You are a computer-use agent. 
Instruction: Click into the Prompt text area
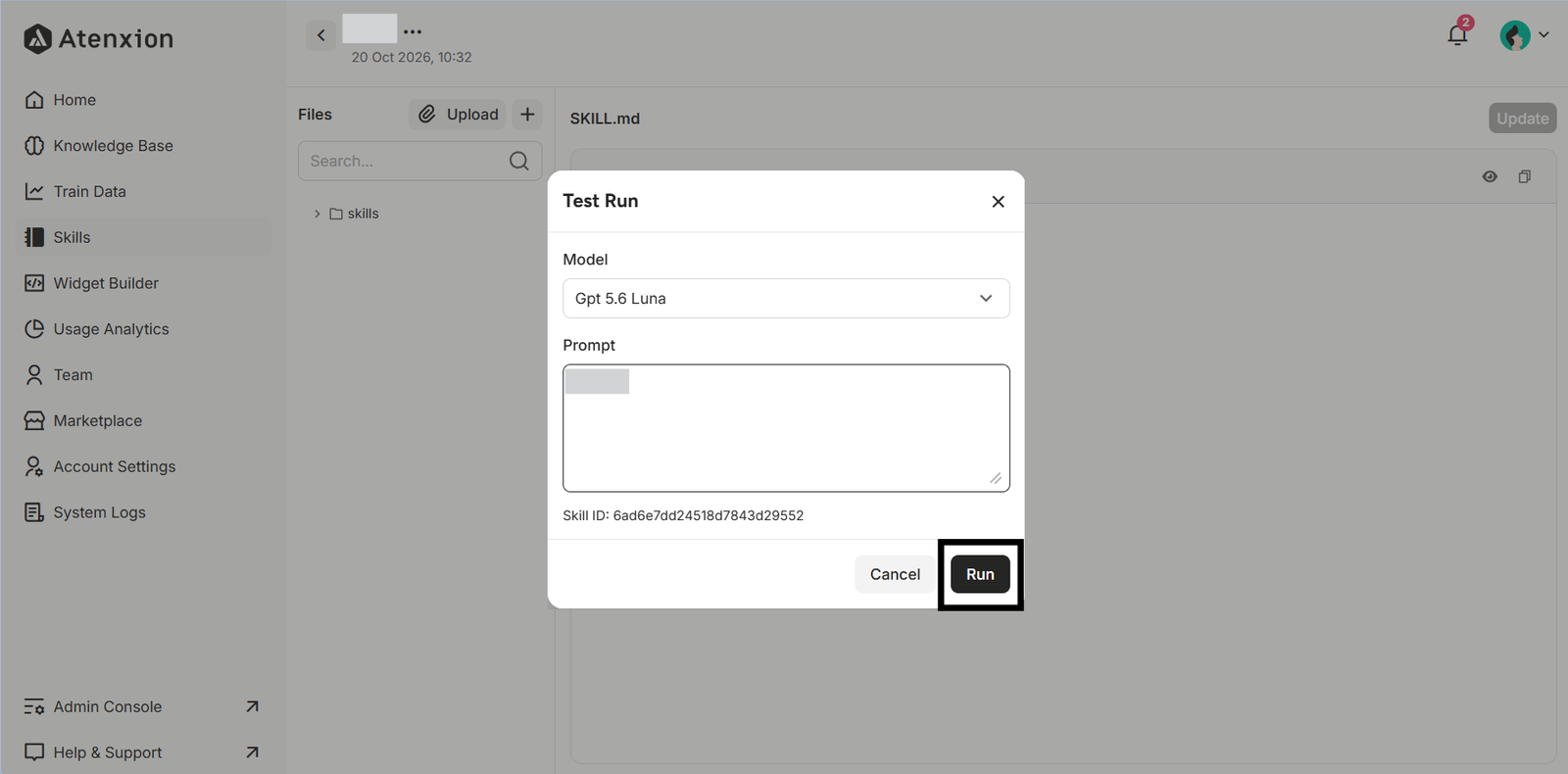point(786,428)
